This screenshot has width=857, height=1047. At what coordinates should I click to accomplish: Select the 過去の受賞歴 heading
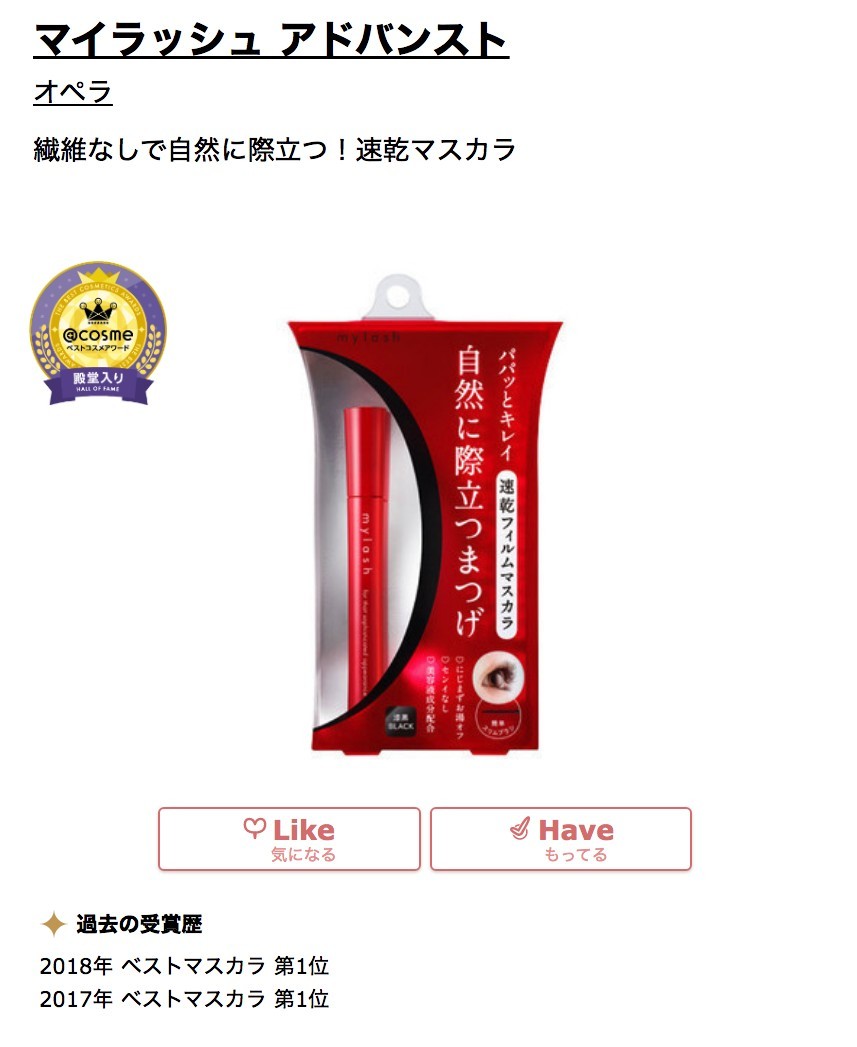pos(139,924)
